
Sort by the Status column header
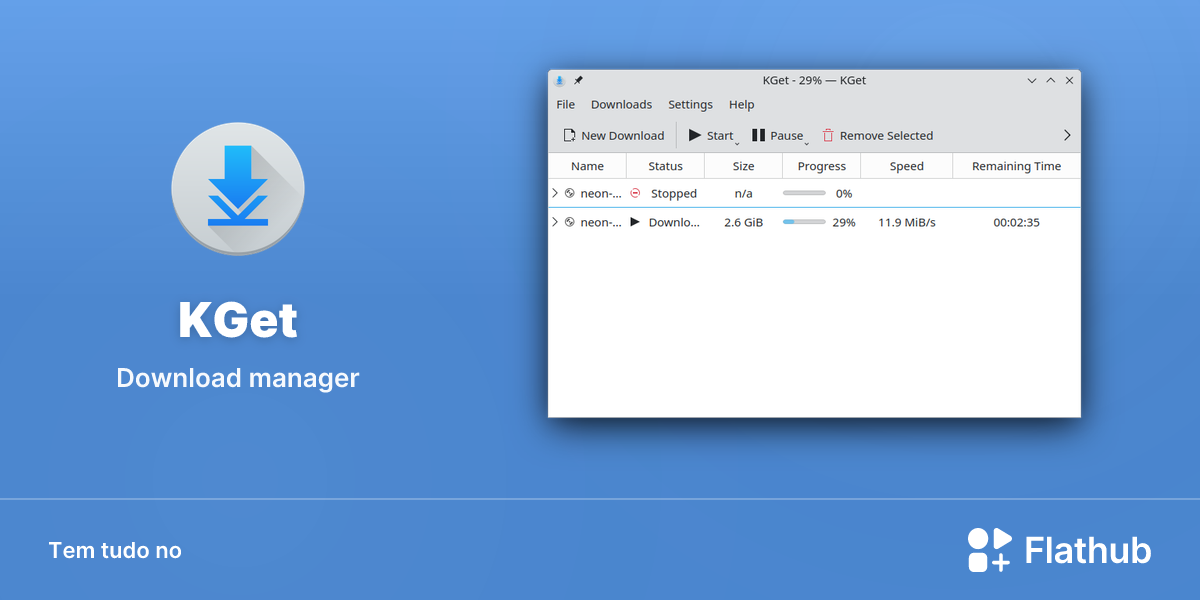(666, 166)
